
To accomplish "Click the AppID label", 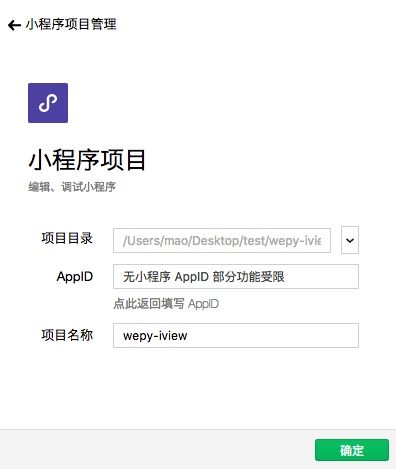I will pyautogui.click(x=75, y=277).
